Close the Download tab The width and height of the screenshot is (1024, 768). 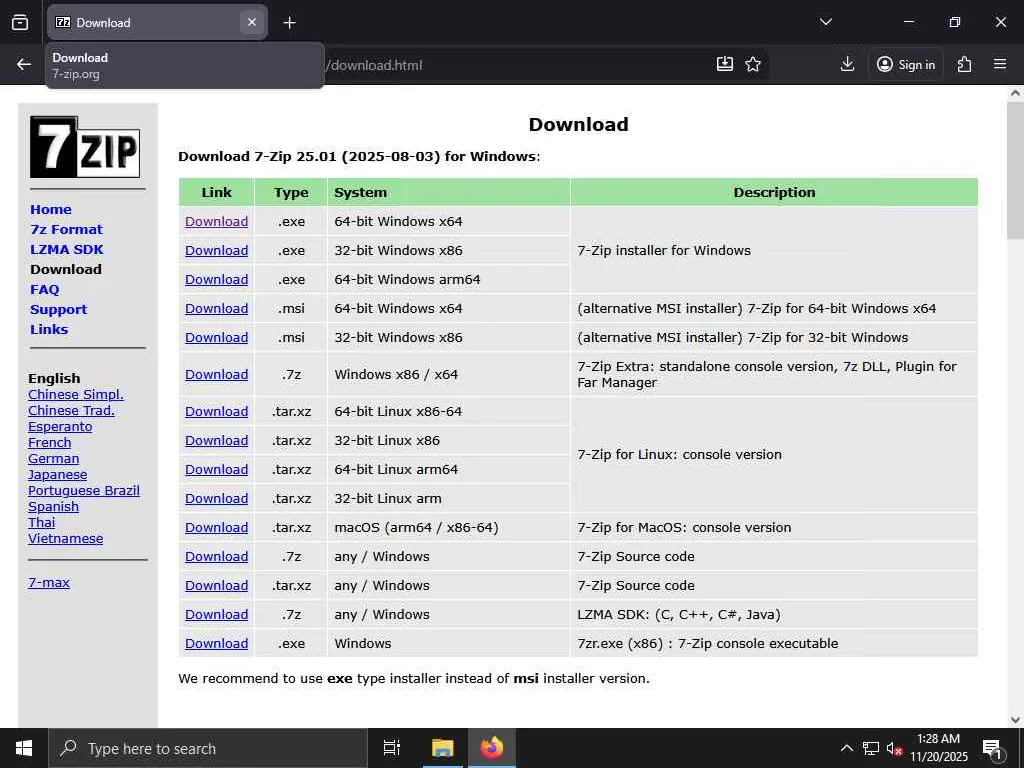click(251, 22)
